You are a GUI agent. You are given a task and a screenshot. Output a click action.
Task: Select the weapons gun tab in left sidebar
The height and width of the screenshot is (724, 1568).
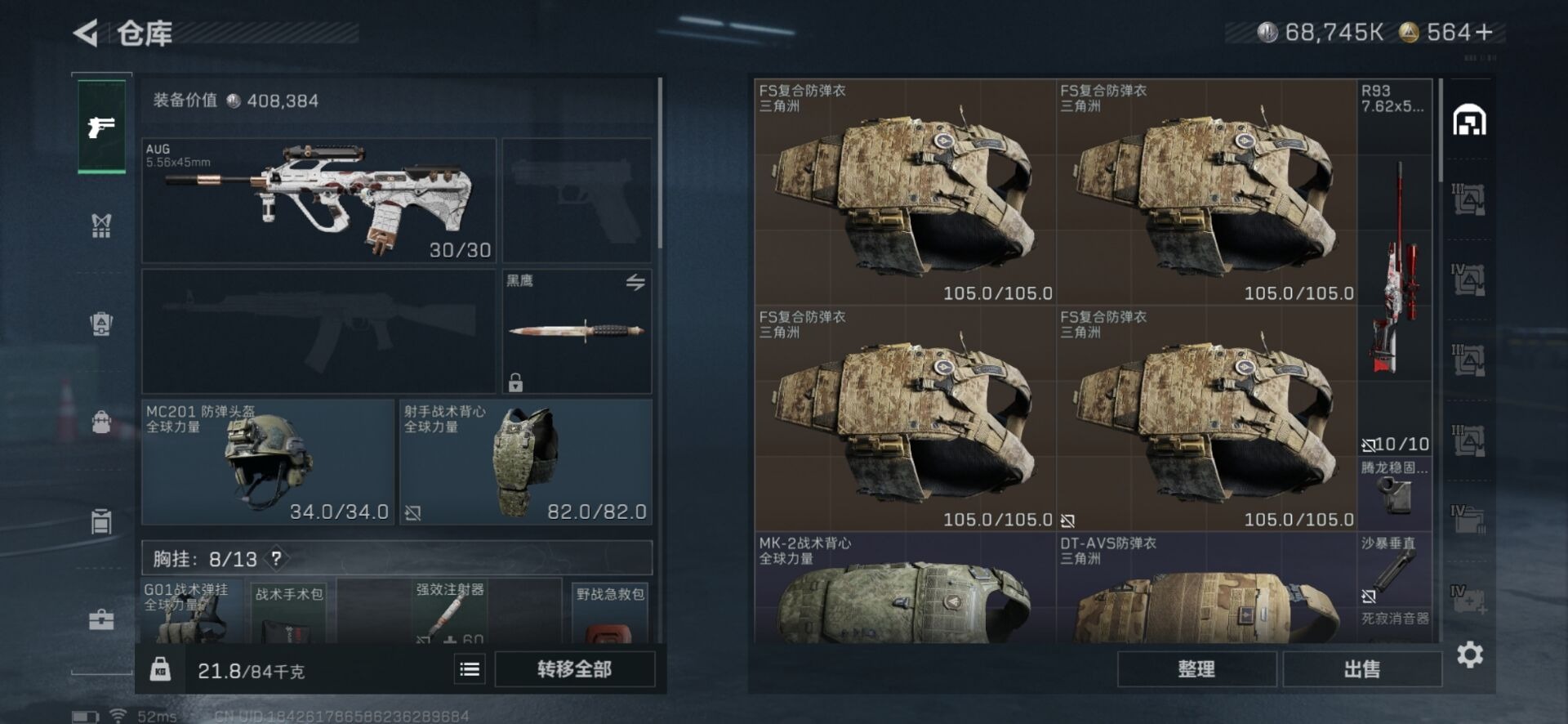[101, 127]
